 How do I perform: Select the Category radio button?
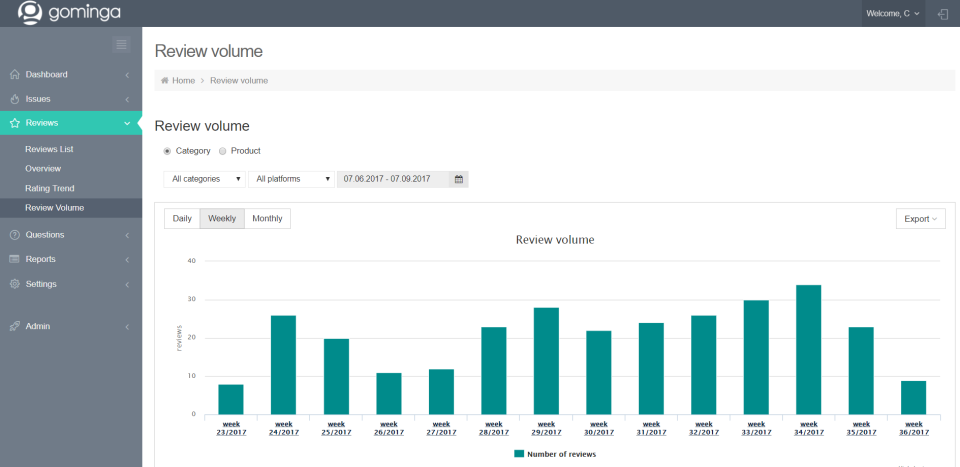[x=167, y=151]
